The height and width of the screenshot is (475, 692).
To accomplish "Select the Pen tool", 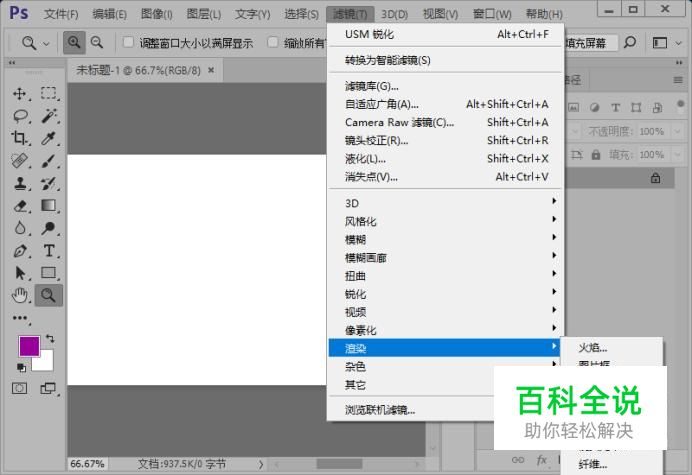I will point(19,251).
